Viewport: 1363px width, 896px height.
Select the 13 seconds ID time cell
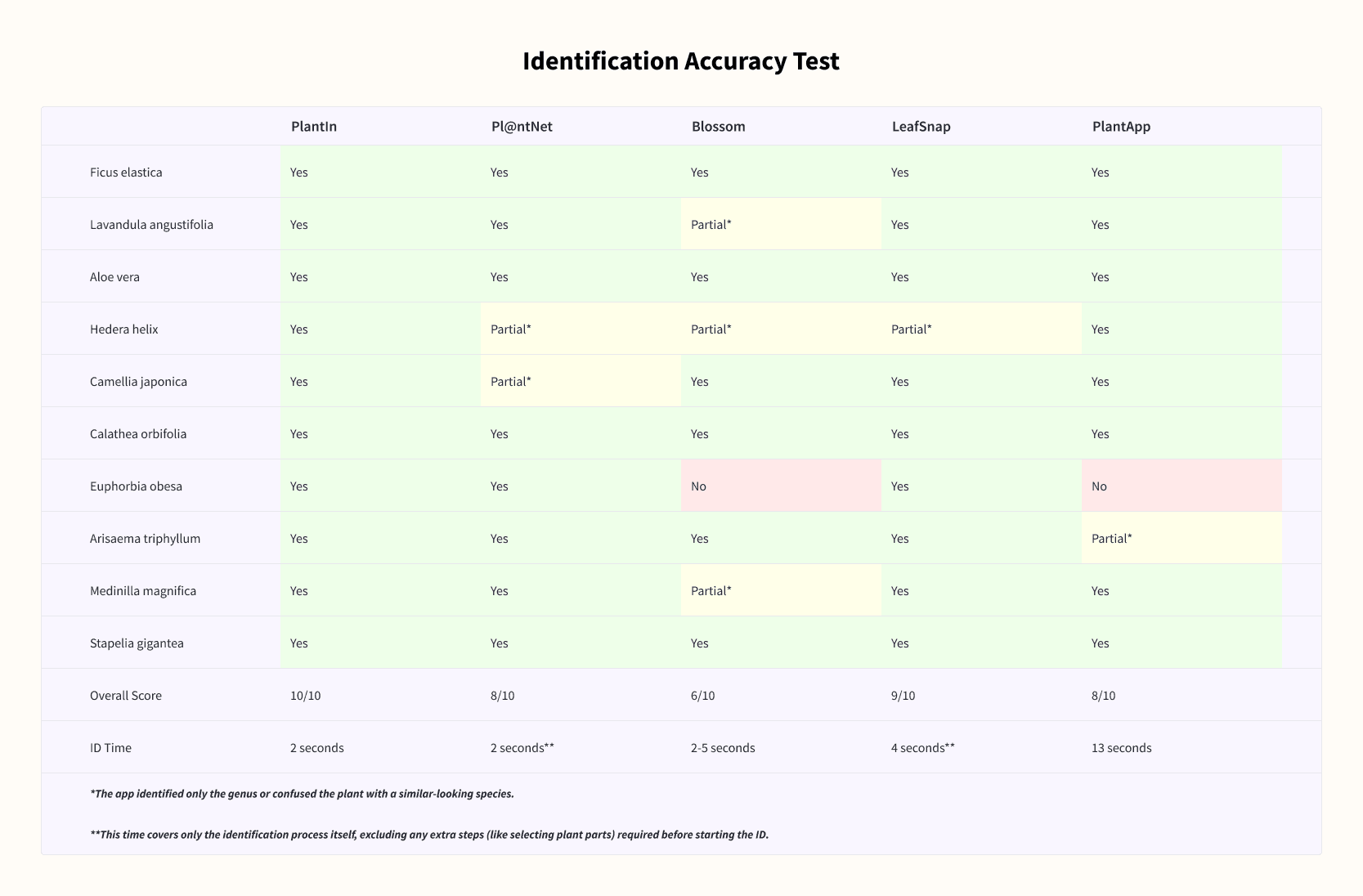pos(1121,748)
